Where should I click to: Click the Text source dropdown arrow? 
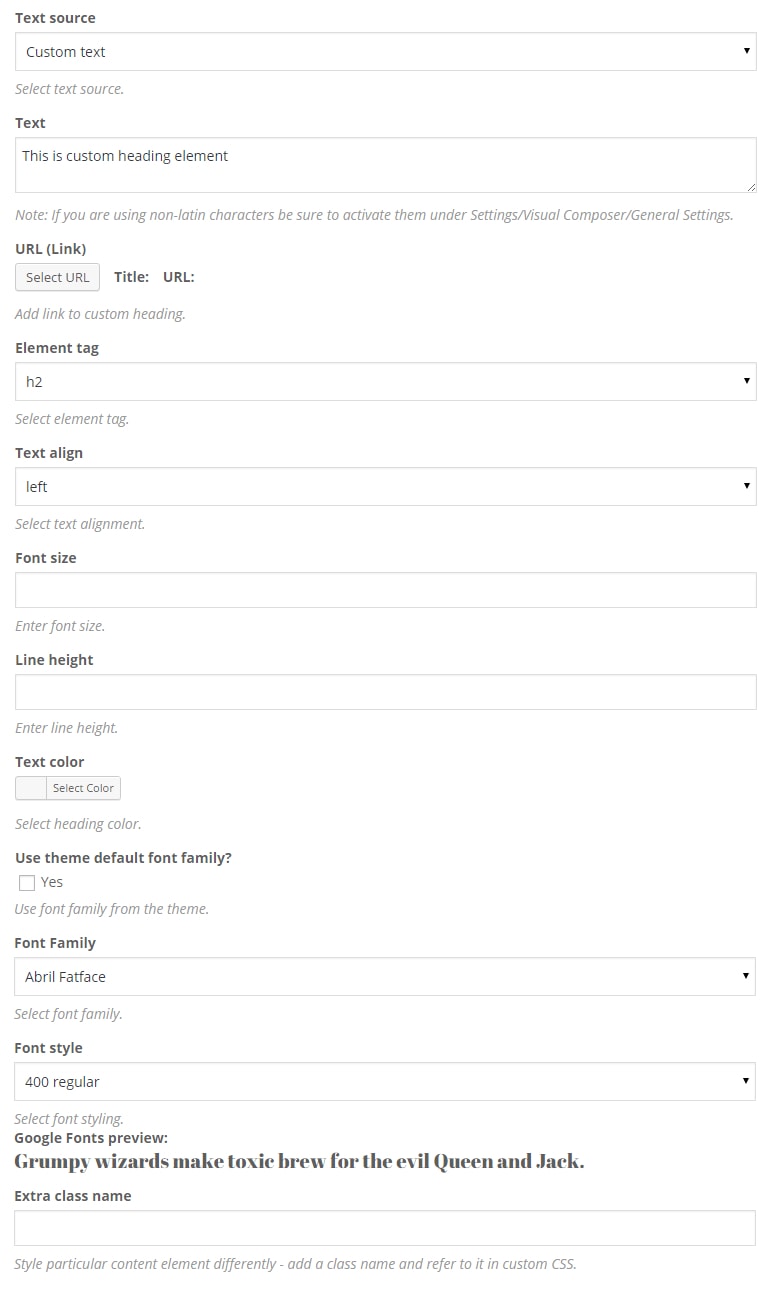(746, 52)
